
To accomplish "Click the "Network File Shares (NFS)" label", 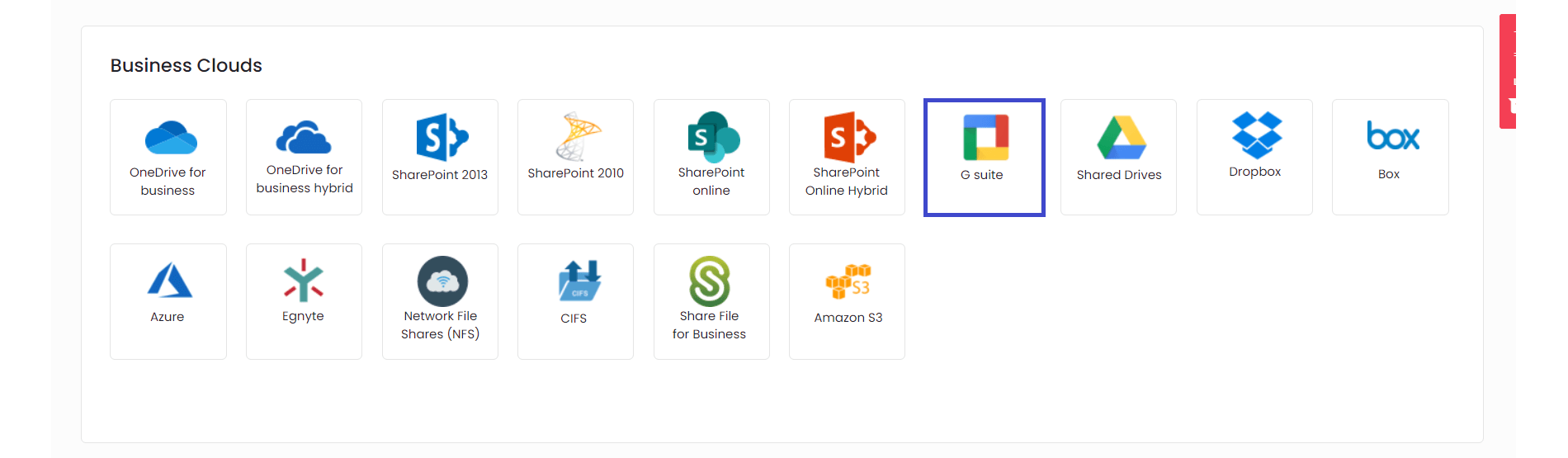I will pos(441,325).
